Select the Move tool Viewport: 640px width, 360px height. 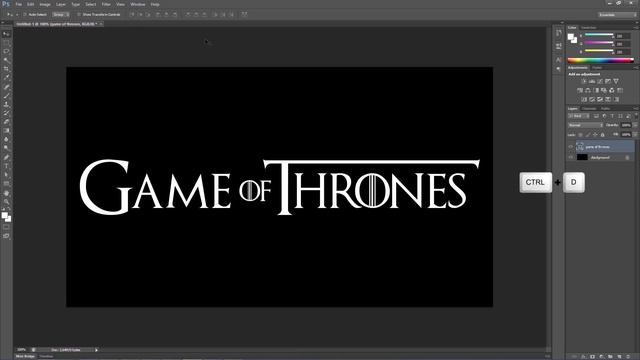pyautogui.click(x=6, y=34)
